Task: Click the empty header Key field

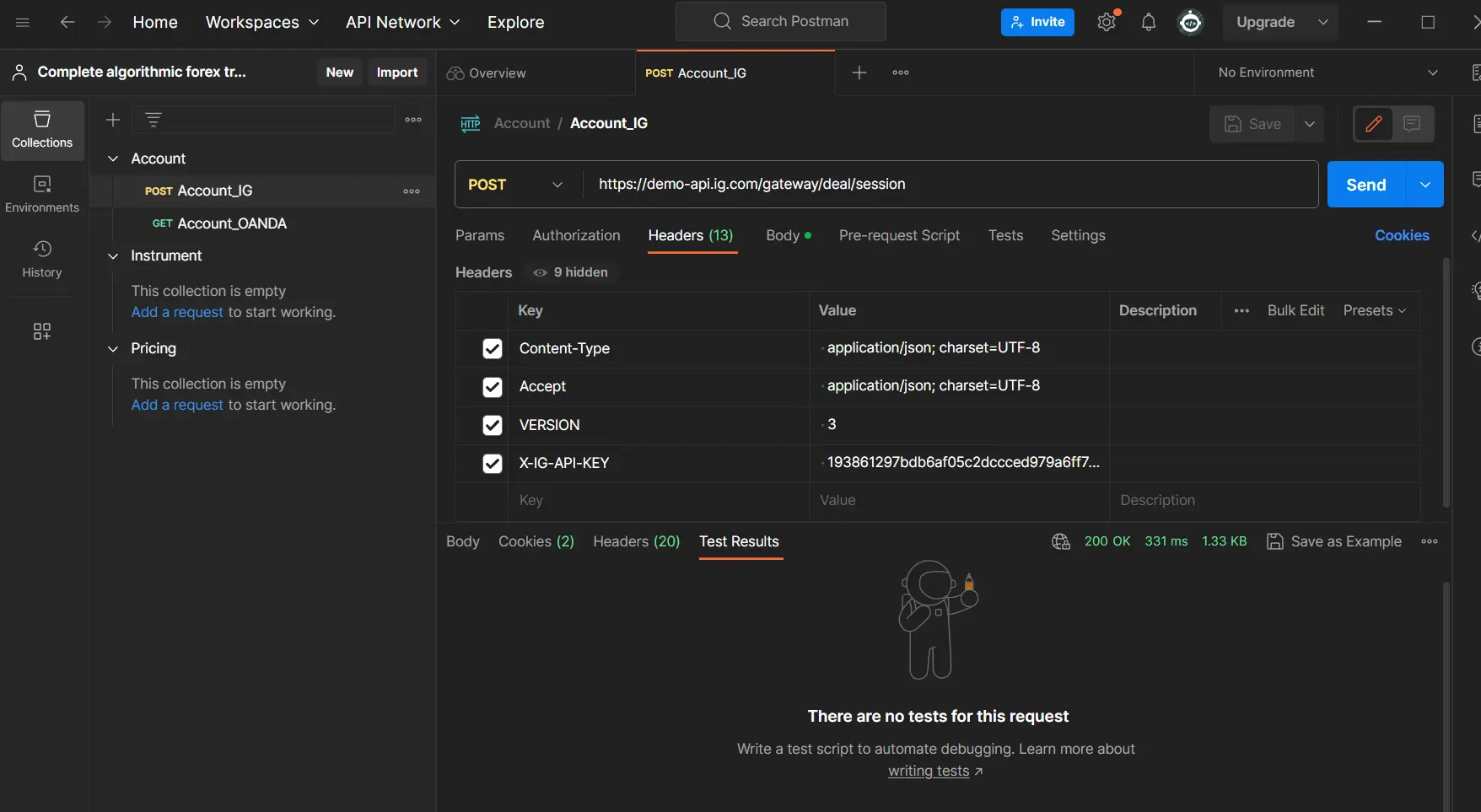Action: (658, 500)
